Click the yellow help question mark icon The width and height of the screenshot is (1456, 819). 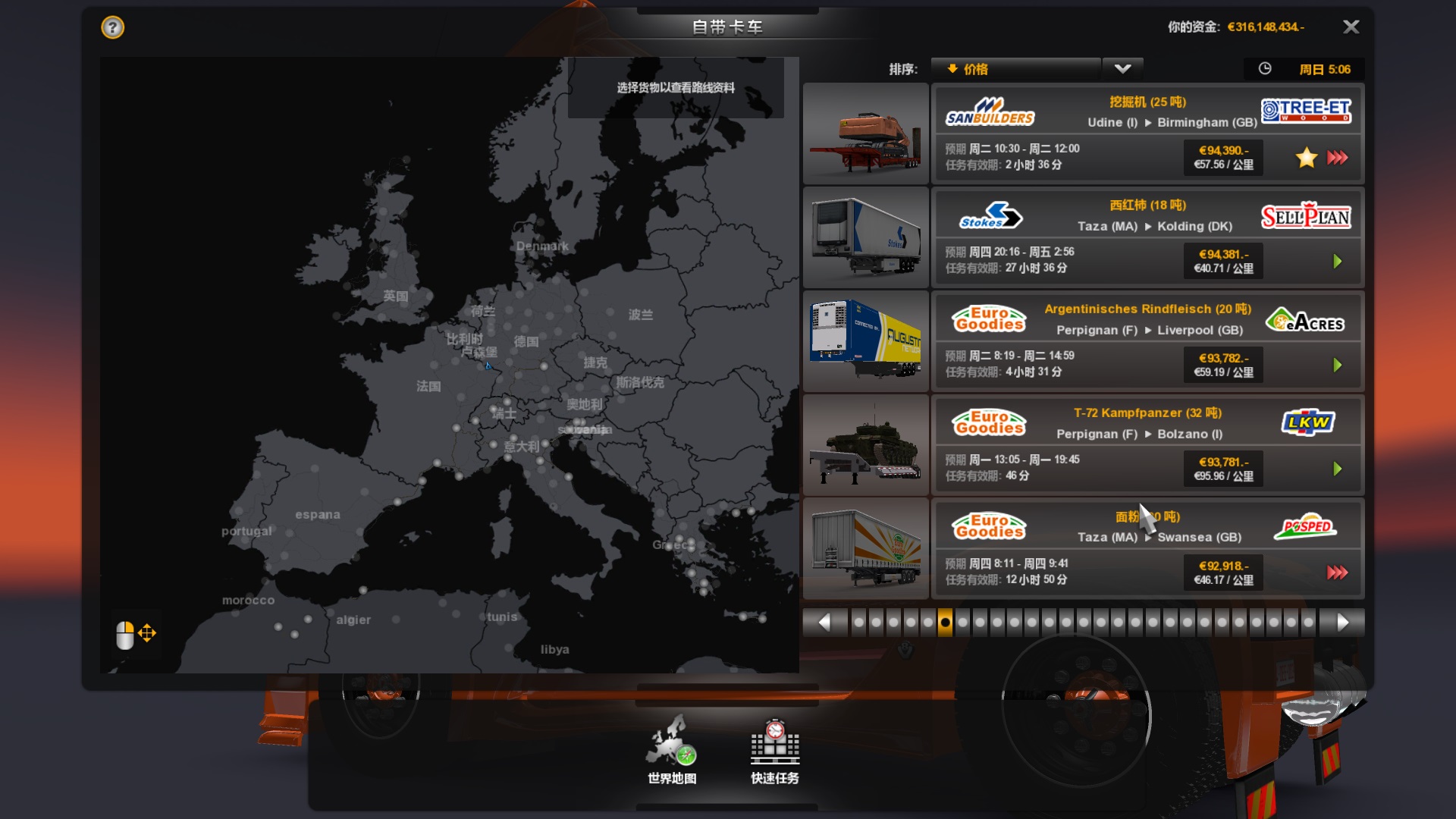[112, 28]
